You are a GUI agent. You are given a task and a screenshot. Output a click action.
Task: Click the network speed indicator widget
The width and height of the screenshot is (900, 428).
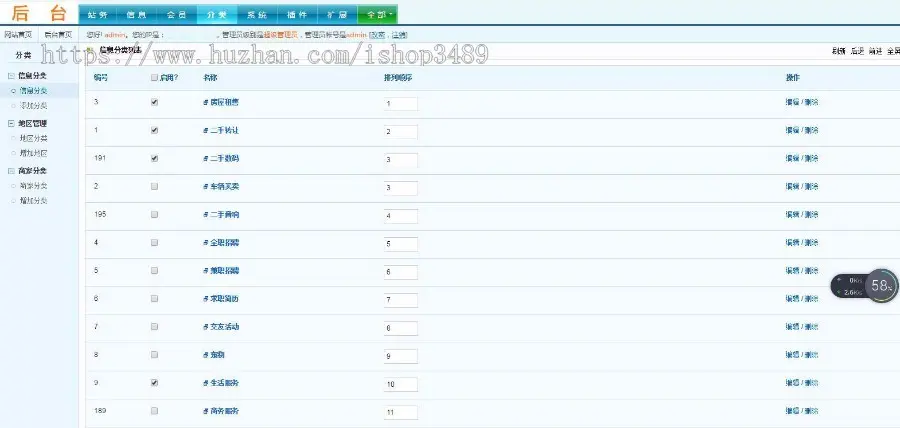848,286
